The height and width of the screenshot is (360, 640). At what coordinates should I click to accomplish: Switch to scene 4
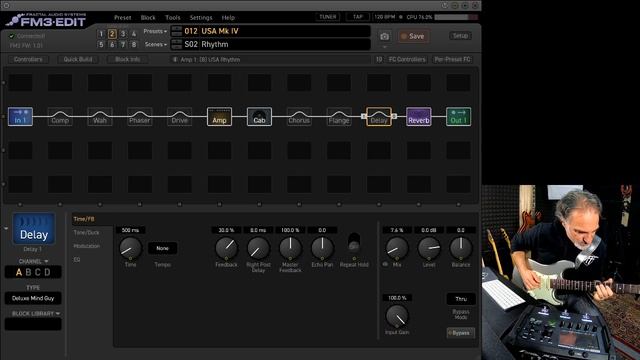pyautogui.click(x=133, y=34)
